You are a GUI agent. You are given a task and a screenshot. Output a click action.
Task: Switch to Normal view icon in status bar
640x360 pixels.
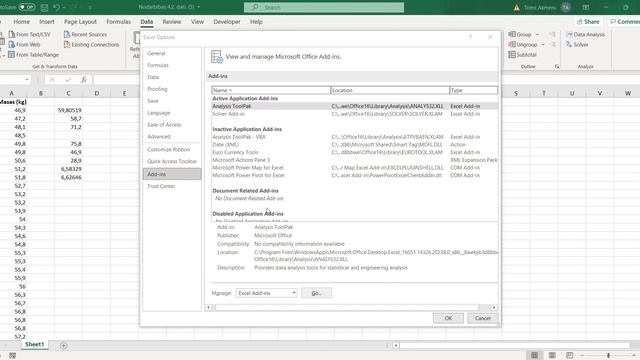534,356
